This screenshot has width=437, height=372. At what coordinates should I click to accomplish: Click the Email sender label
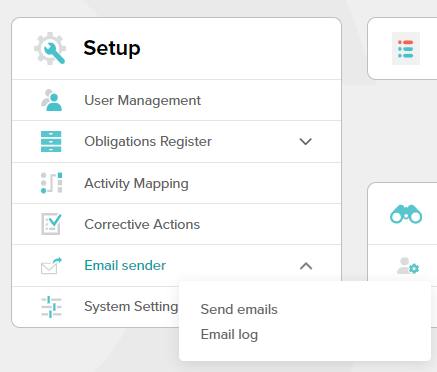[x=125, y=265]
